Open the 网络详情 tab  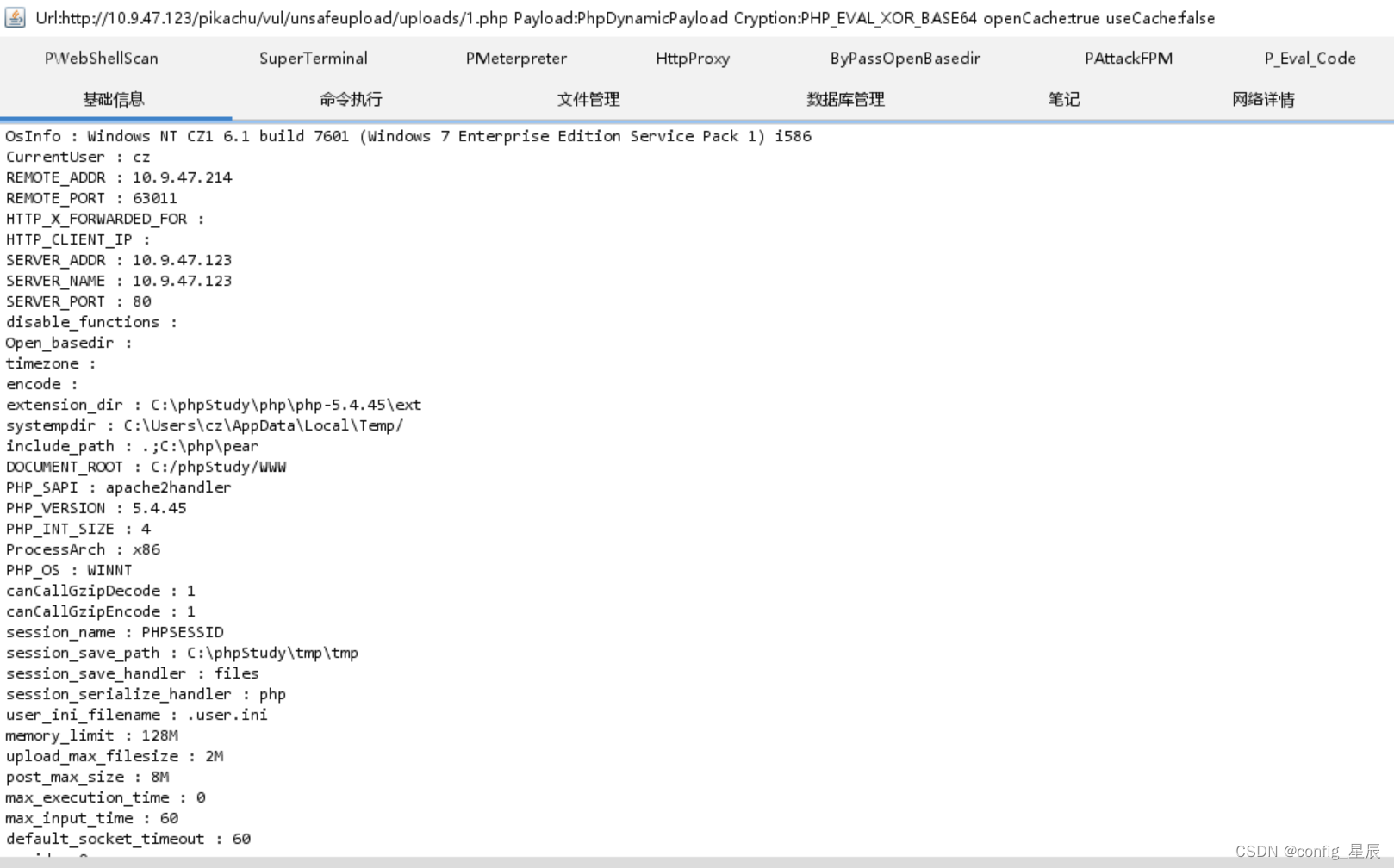[1263, 99]
